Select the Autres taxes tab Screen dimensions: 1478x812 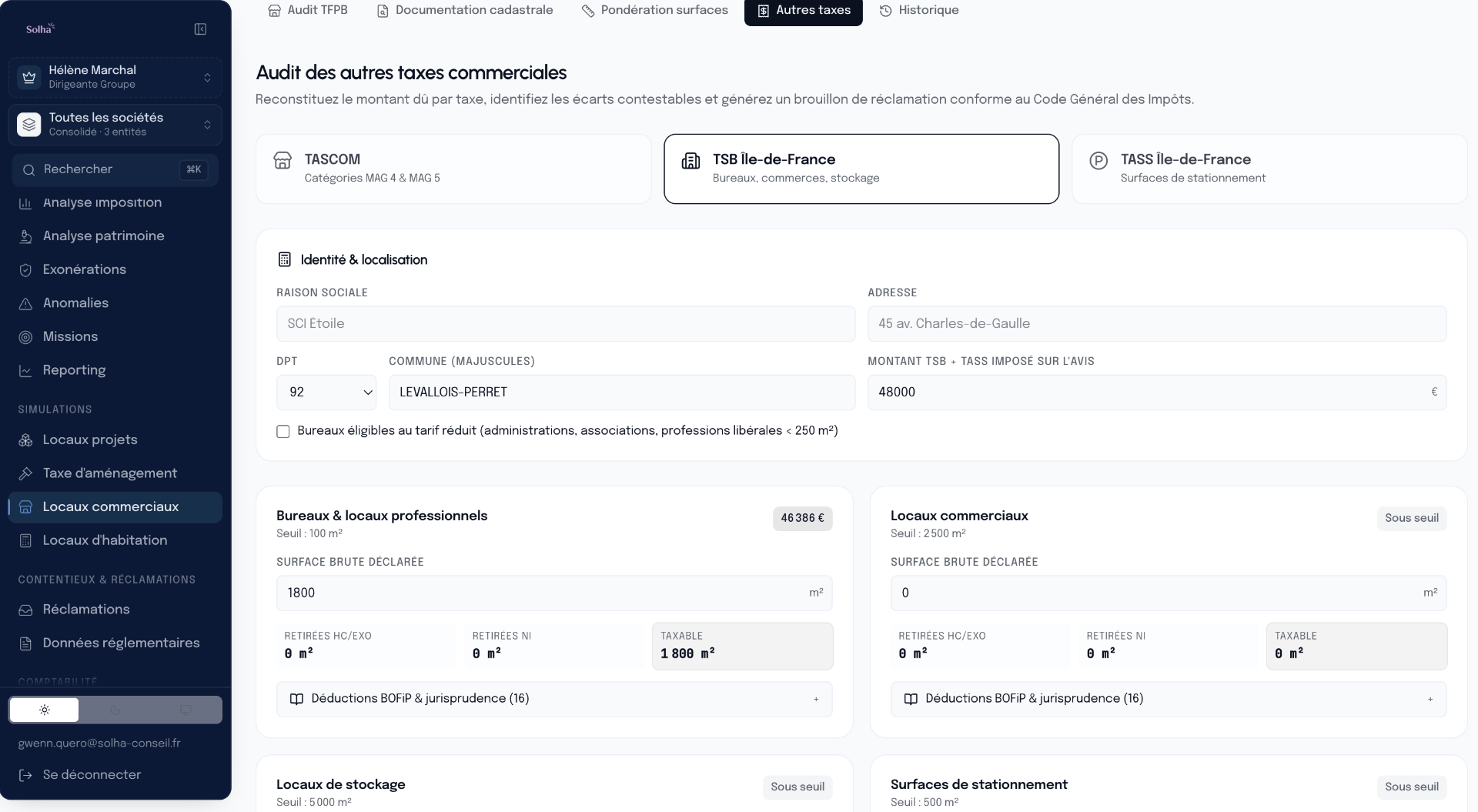point(804,11)
